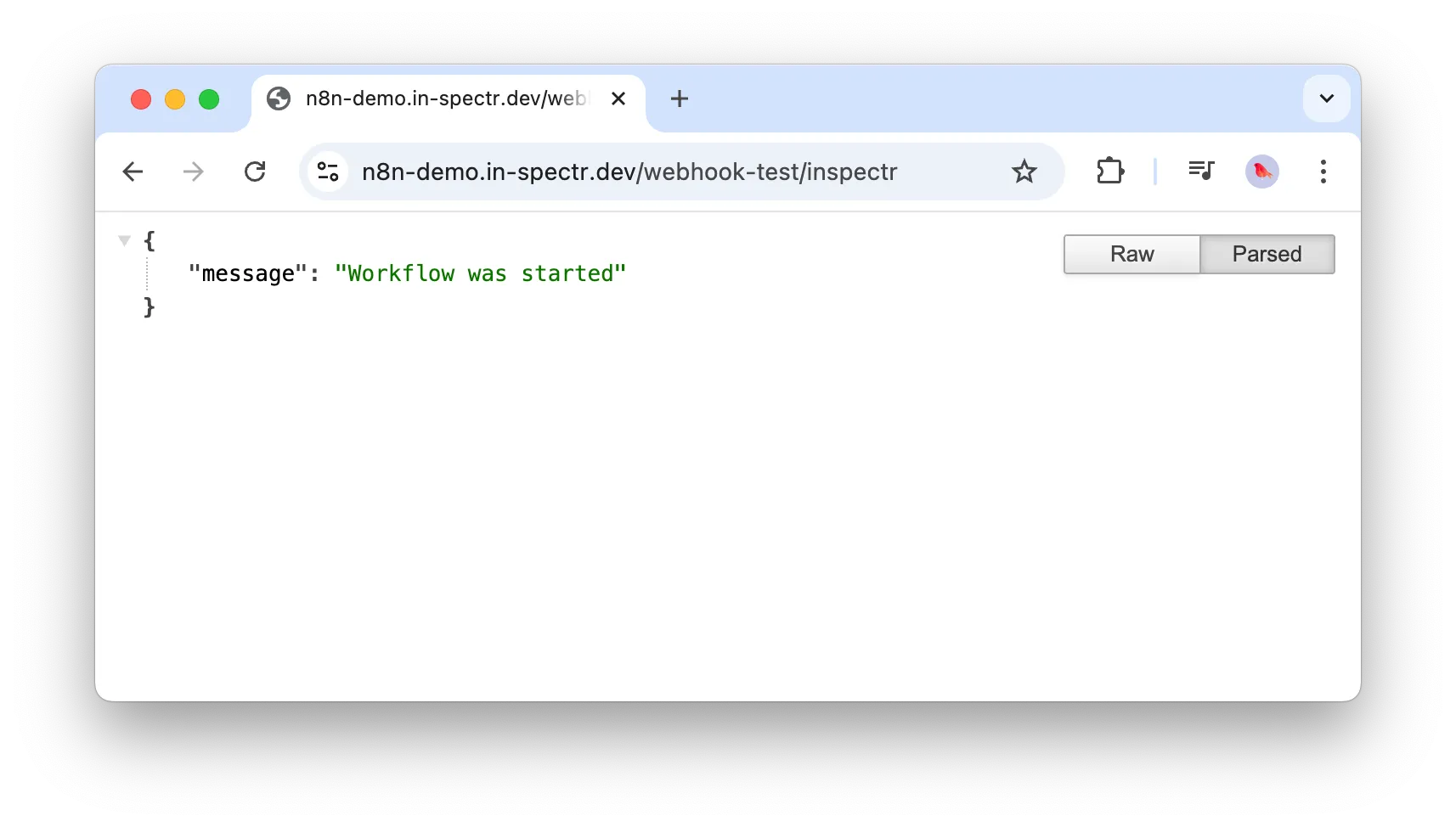Open the tab search chevron at top right
Screen dimensions: 1456x827
[1325, 98]
